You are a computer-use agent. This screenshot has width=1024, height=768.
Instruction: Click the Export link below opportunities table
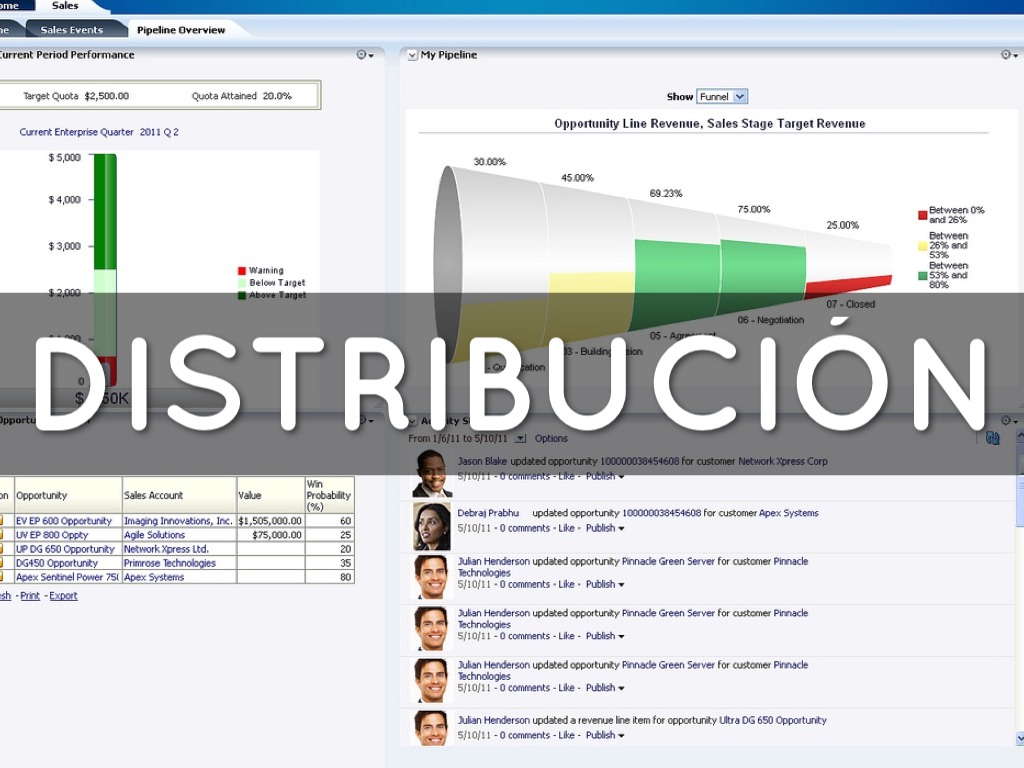63,596
